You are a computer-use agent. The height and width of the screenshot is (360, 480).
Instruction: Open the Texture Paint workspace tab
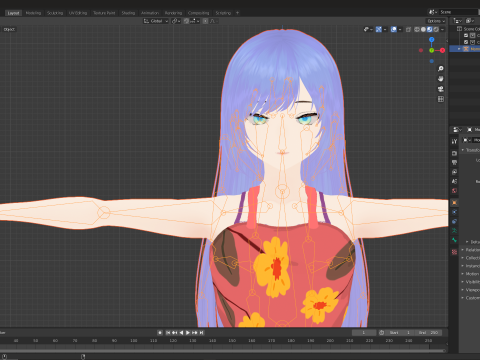(104, 13)
